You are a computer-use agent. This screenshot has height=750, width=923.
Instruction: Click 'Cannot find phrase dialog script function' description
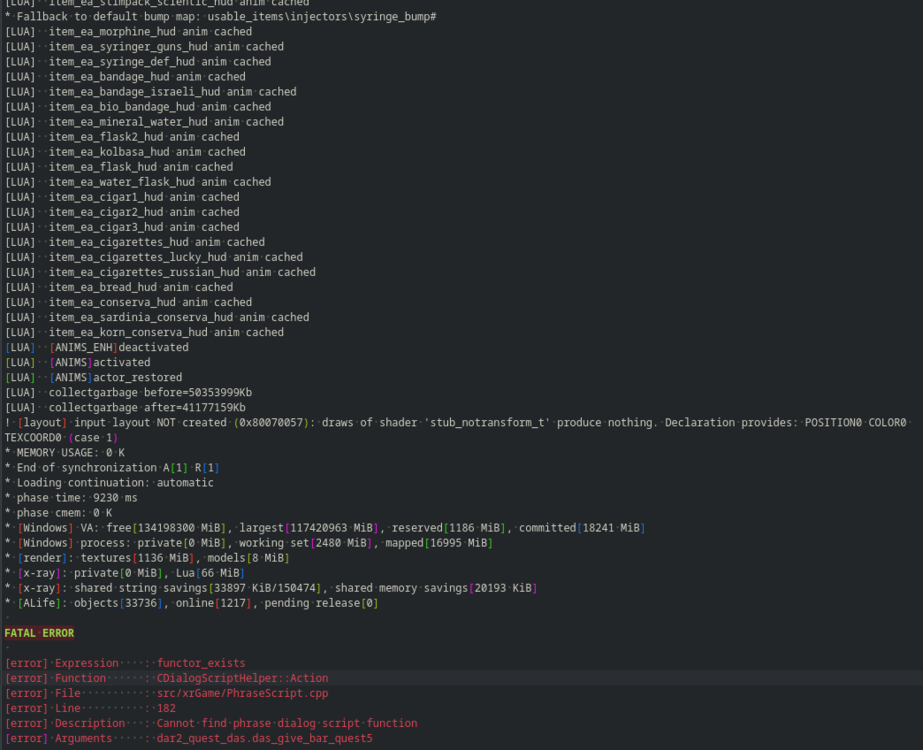287,723
